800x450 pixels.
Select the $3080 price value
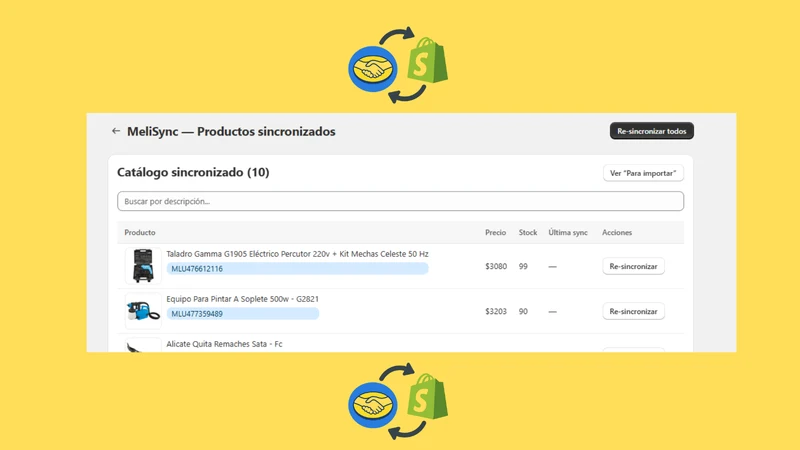[x=496, y=266]
